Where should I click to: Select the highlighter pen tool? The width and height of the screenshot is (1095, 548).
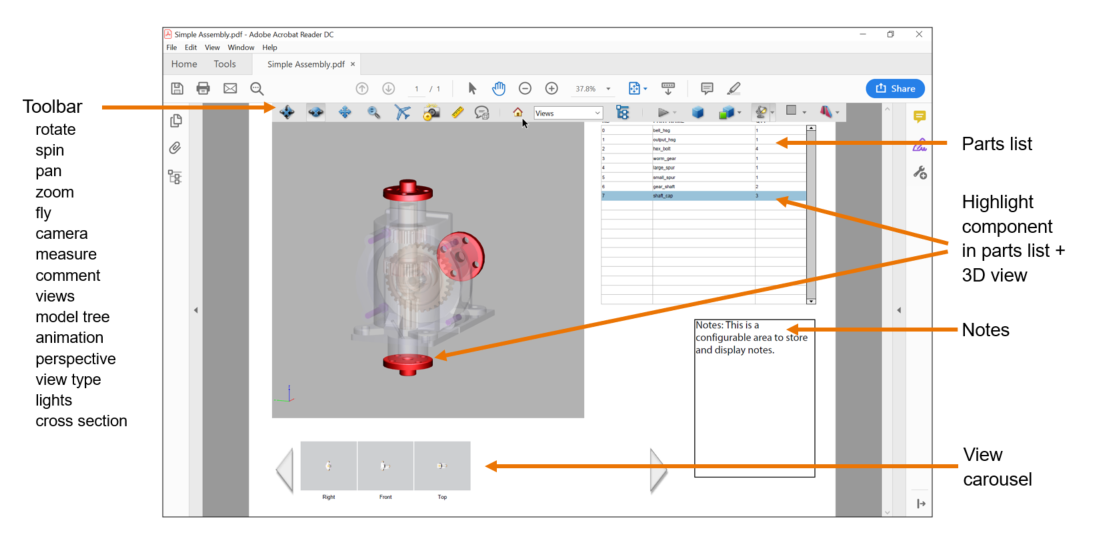click(x=733, y=89)
